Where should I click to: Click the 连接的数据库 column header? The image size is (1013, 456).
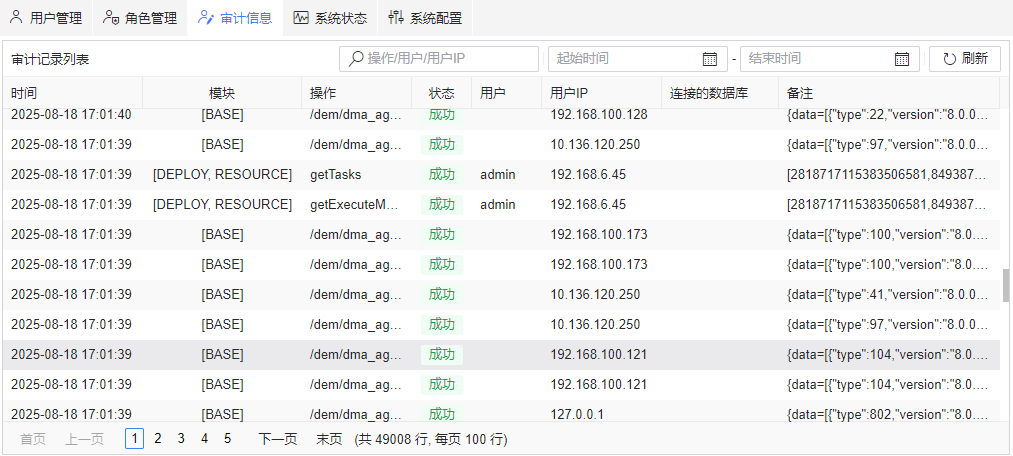coord(720,93)
